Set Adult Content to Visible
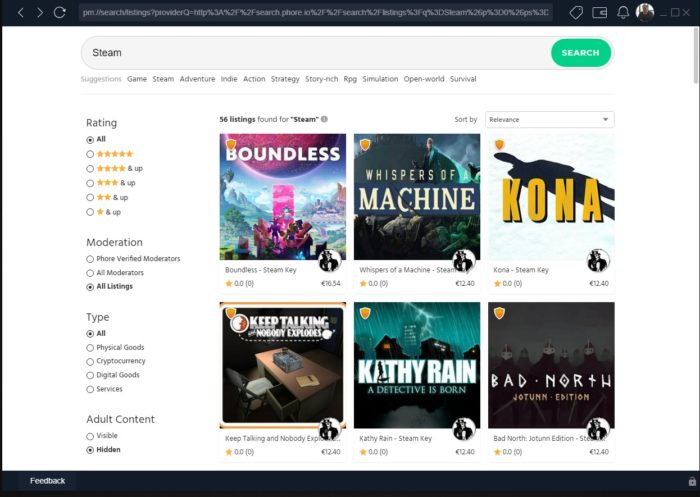The width and height of the screenshot is (700, 497). coord(90,436)
